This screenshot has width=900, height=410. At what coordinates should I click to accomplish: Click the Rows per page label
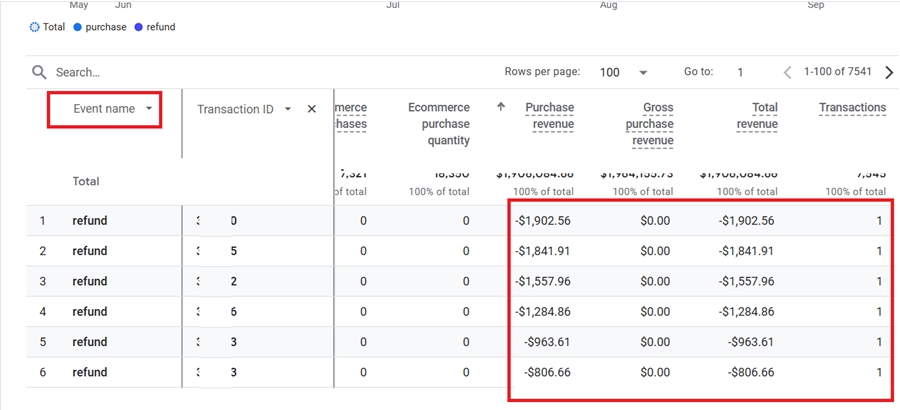(542, 72)
